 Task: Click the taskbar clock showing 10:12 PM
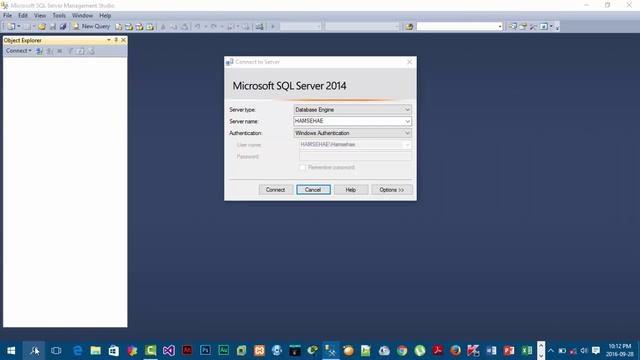tap(620, 350)
